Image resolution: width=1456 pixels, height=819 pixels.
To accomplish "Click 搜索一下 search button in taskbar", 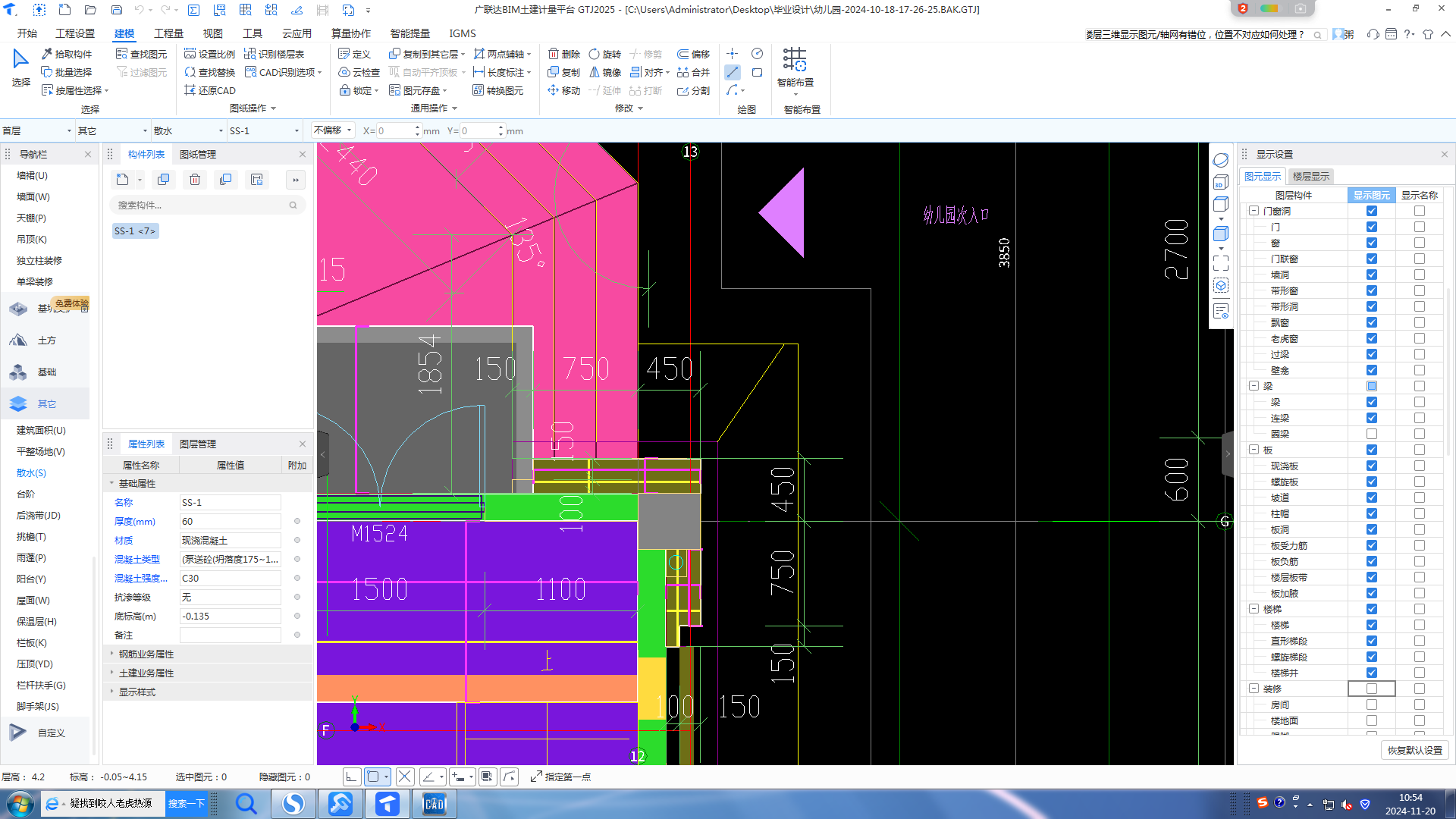I will pyautogui.click(x=186, y=804).
